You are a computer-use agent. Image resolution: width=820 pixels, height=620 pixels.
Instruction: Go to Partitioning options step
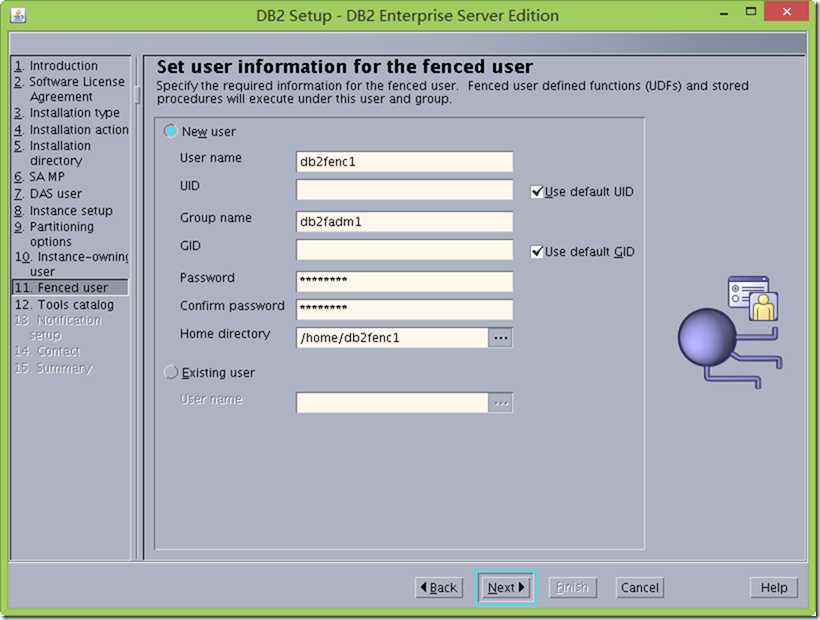pos(54,234)
